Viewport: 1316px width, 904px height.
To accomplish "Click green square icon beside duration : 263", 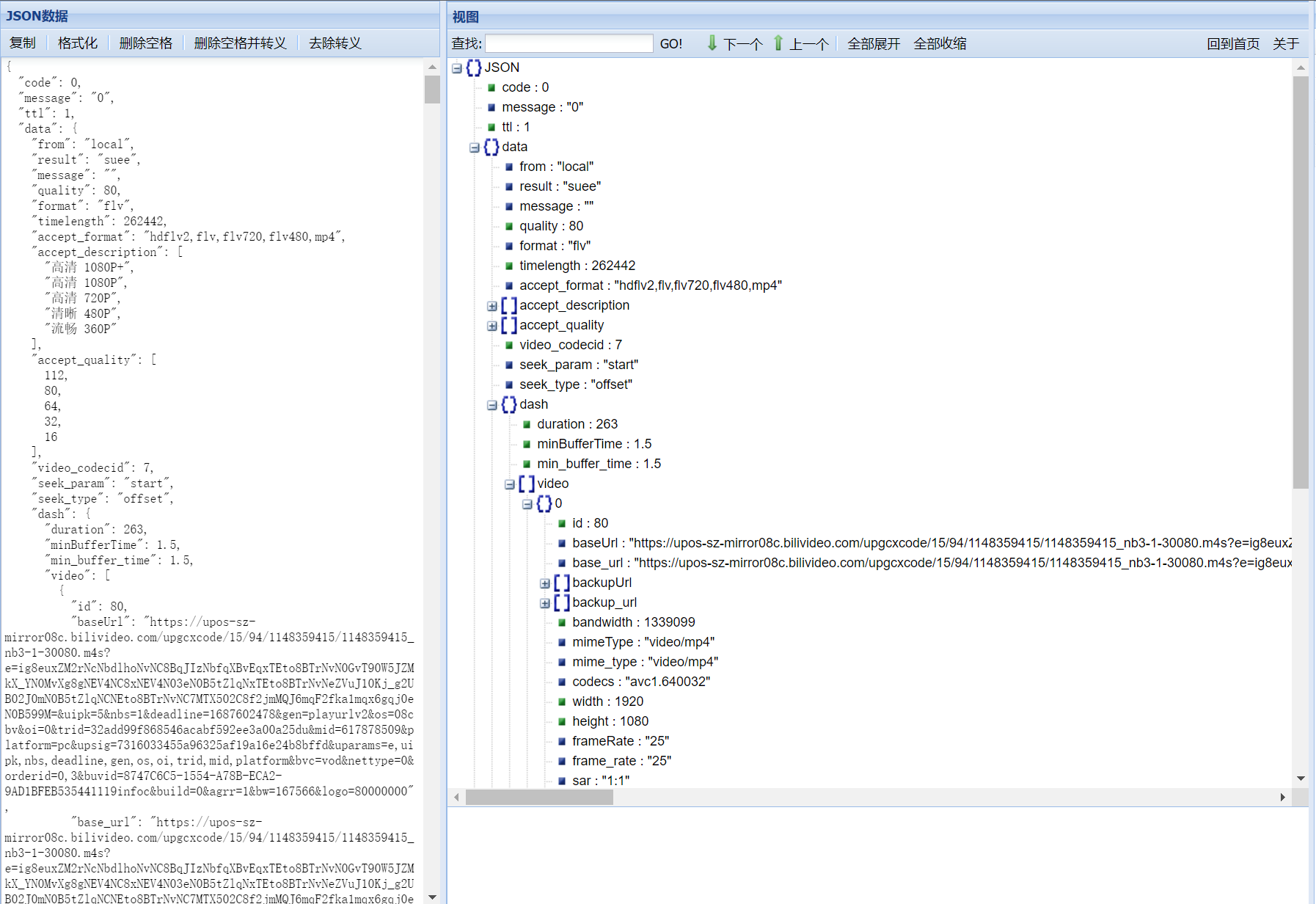I will (x=527, y=425).
